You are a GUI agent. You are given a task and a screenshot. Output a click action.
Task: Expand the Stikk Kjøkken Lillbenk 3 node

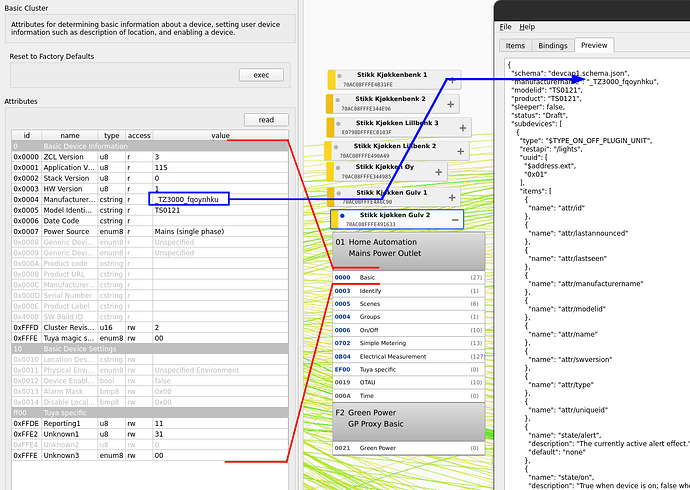click(463, 128)
